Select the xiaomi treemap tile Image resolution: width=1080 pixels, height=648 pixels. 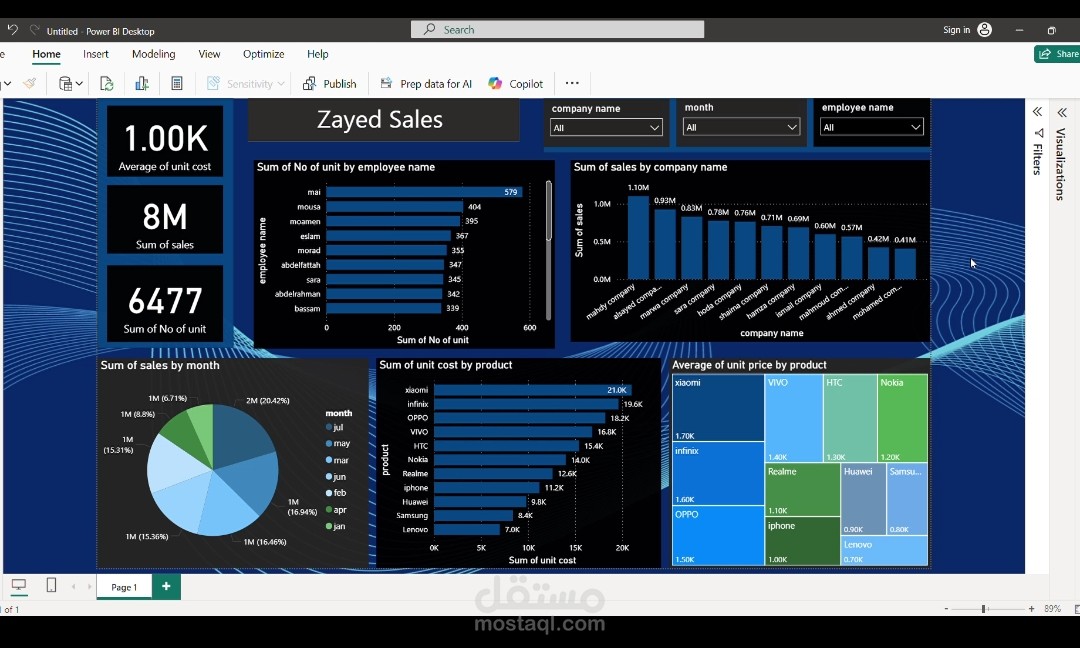tap(718, 408)
